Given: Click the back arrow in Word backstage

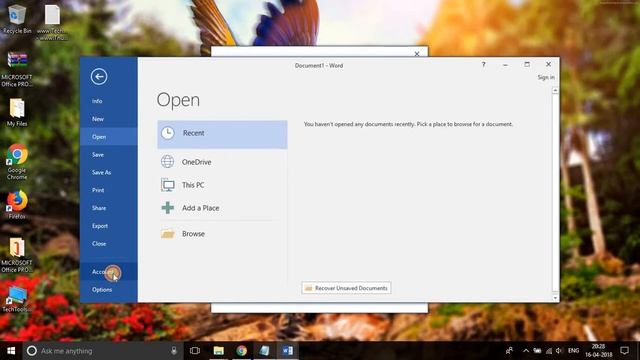Looking at the screenshot, I should [99, 76].
